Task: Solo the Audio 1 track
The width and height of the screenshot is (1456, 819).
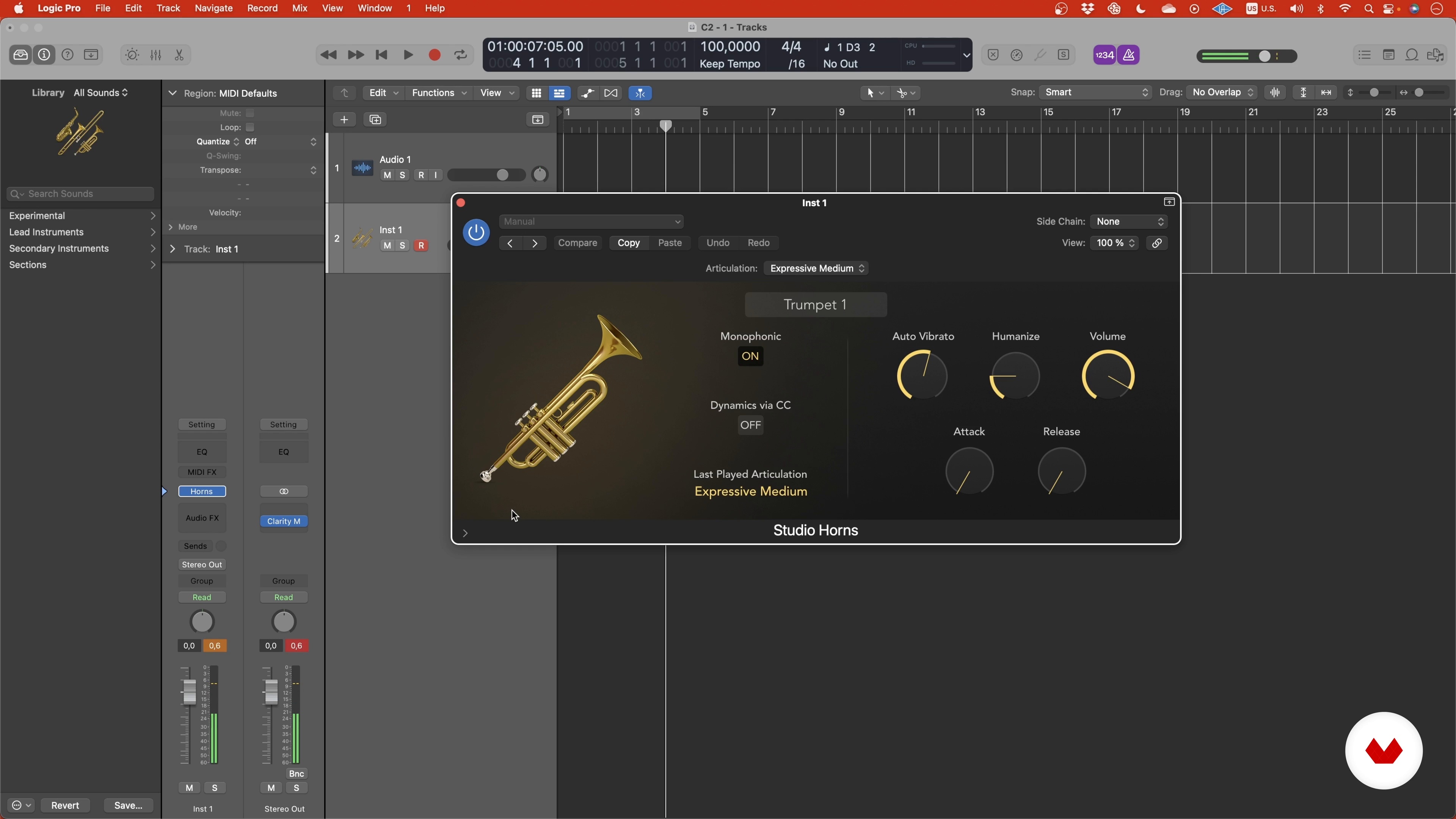Action: coord(402,175)
